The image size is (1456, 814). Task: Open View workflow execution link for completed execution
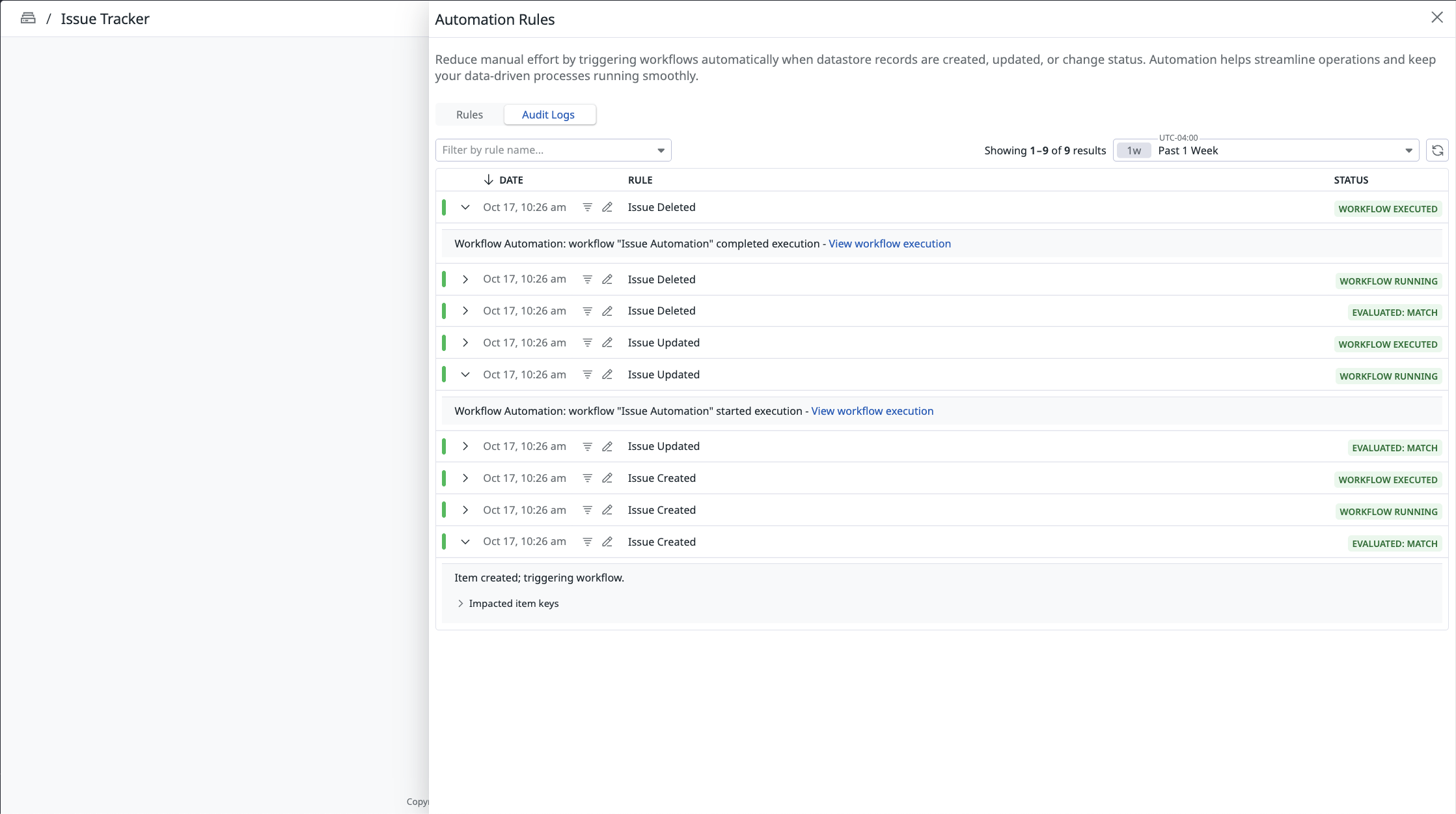pos(889,244)
